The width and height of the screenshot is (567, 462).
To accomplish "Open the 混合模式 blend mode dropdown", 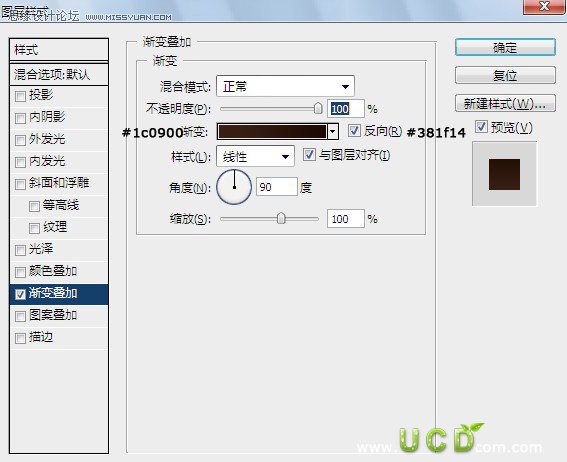I will [285, 86].
